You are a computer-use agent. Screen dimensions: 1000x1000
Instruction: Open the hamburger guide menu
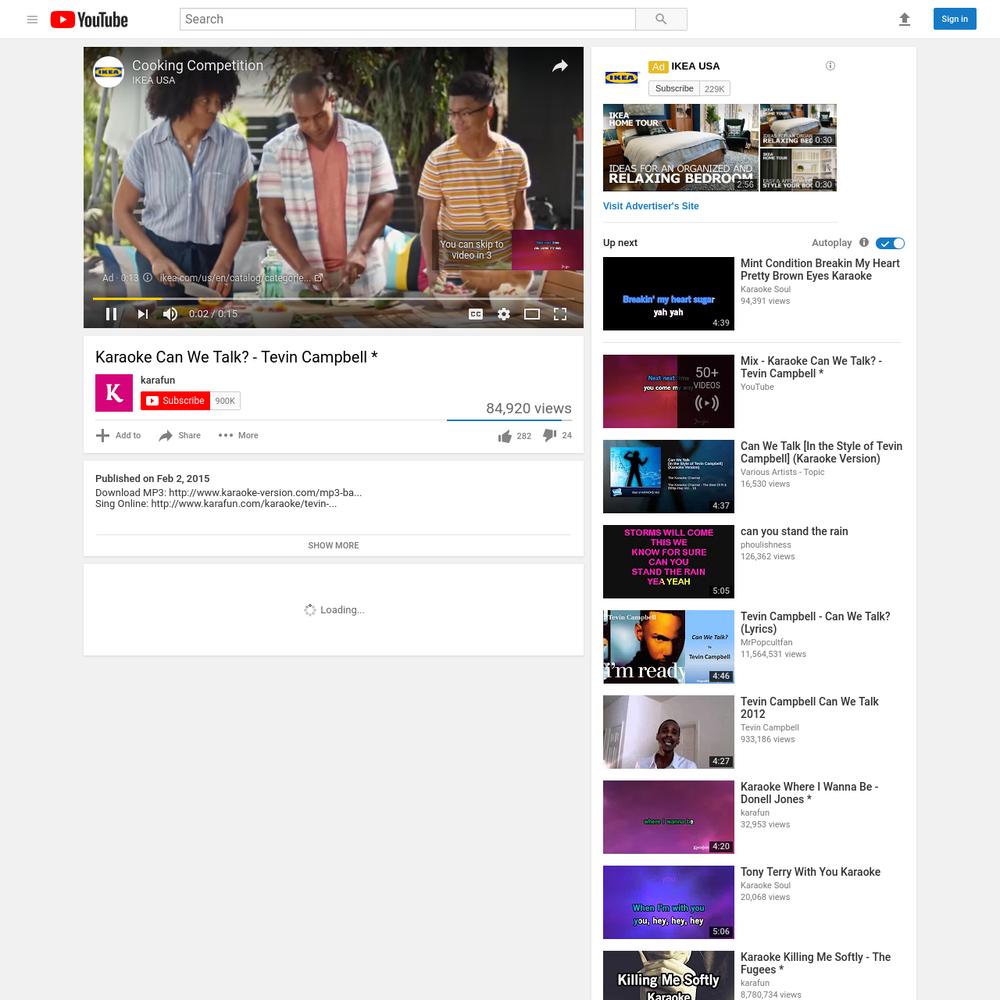click(32, 19)
